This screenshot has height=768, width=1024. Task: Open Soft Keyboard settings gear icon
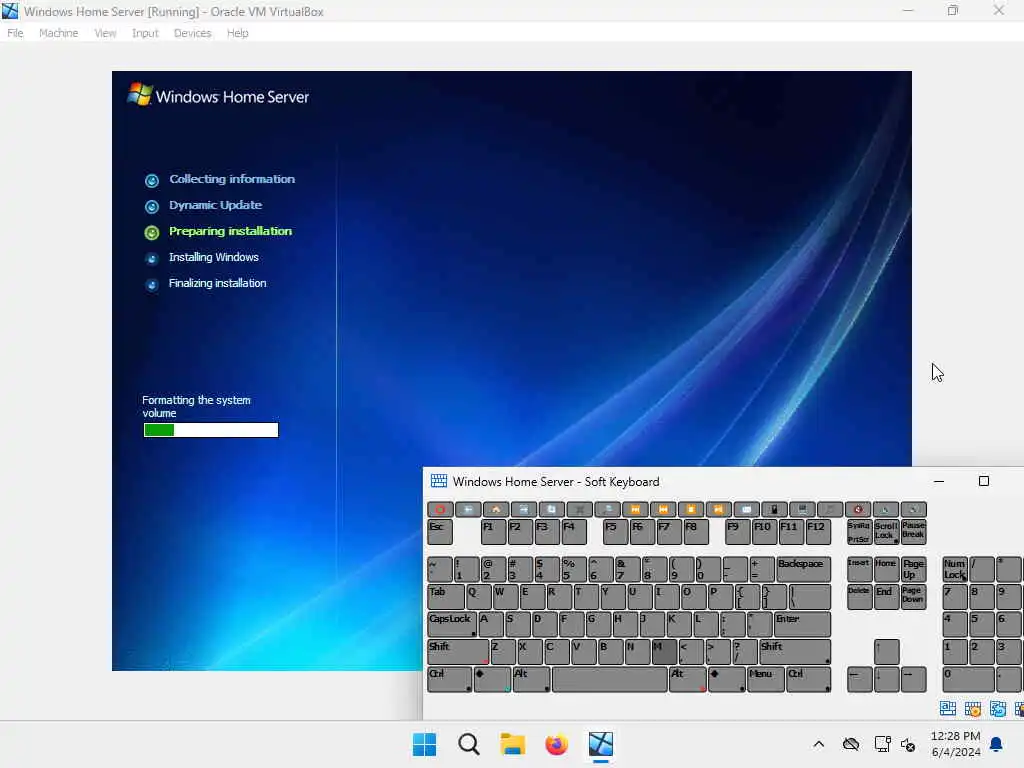click(973, 709)
